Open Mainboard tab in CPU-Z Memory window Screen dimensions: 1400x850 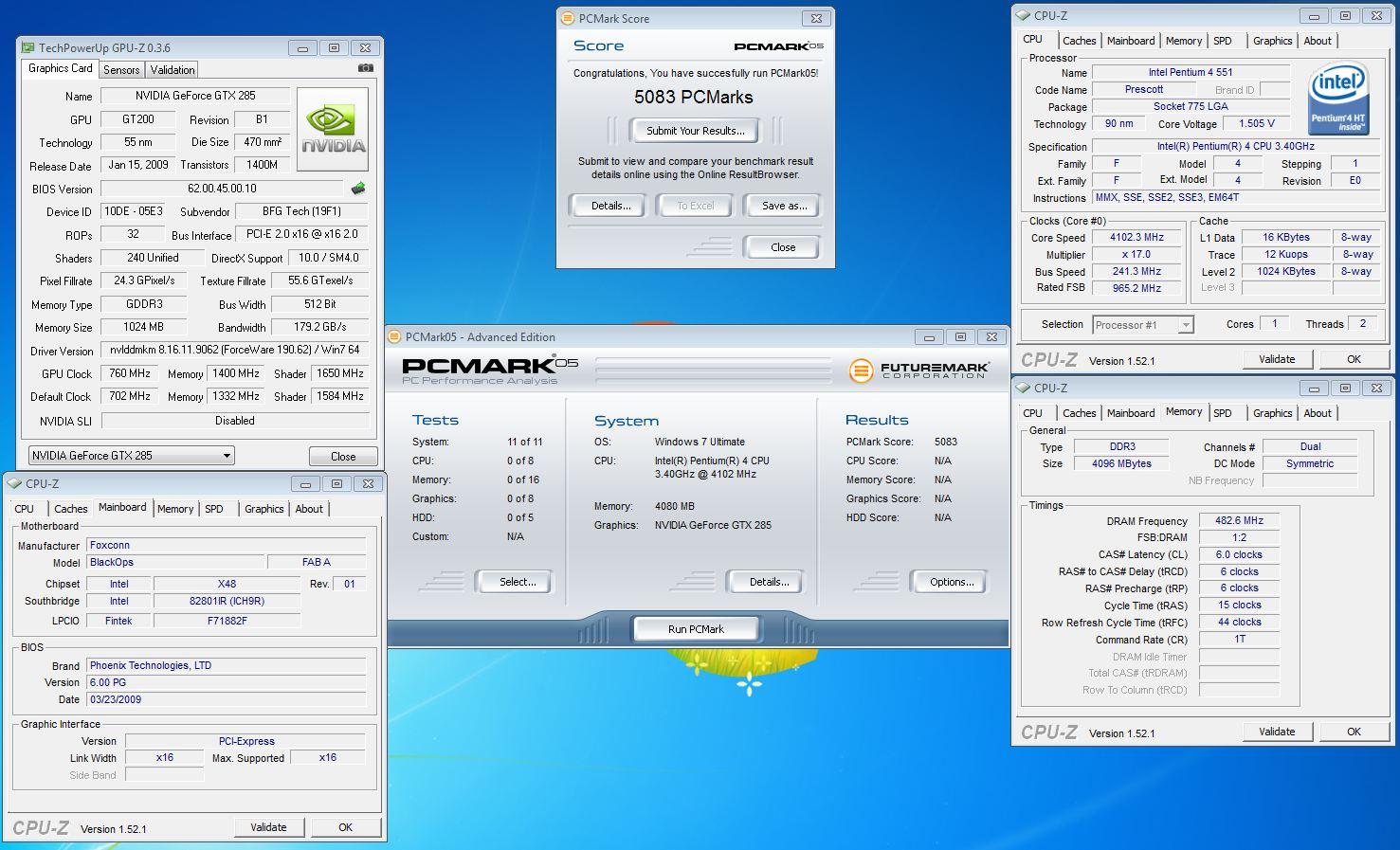pyautogui.click(x=1131, y=413)
